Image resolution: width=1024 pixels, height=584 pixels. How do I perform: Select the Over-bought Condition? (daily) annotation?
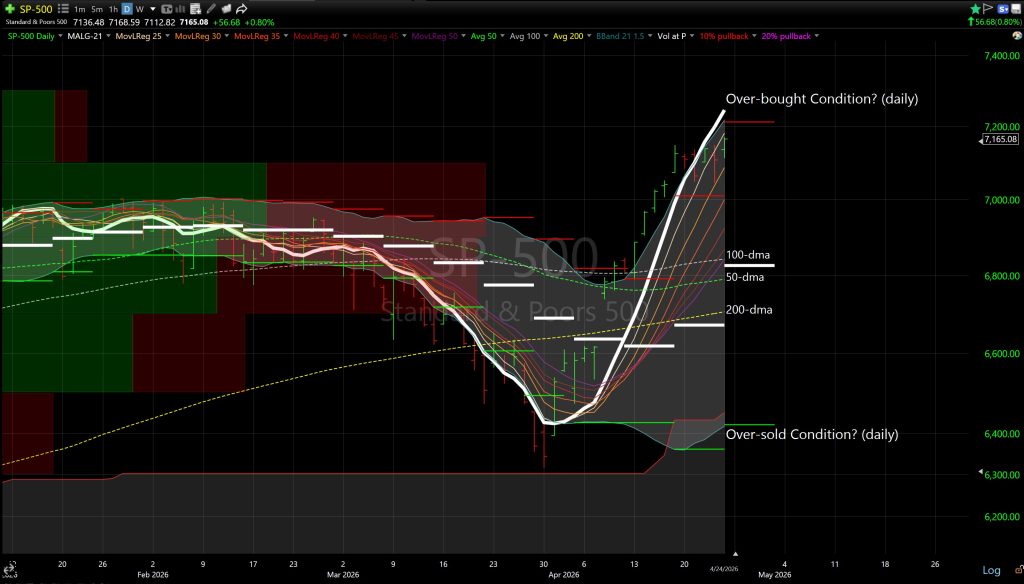[x=822, y=99]
